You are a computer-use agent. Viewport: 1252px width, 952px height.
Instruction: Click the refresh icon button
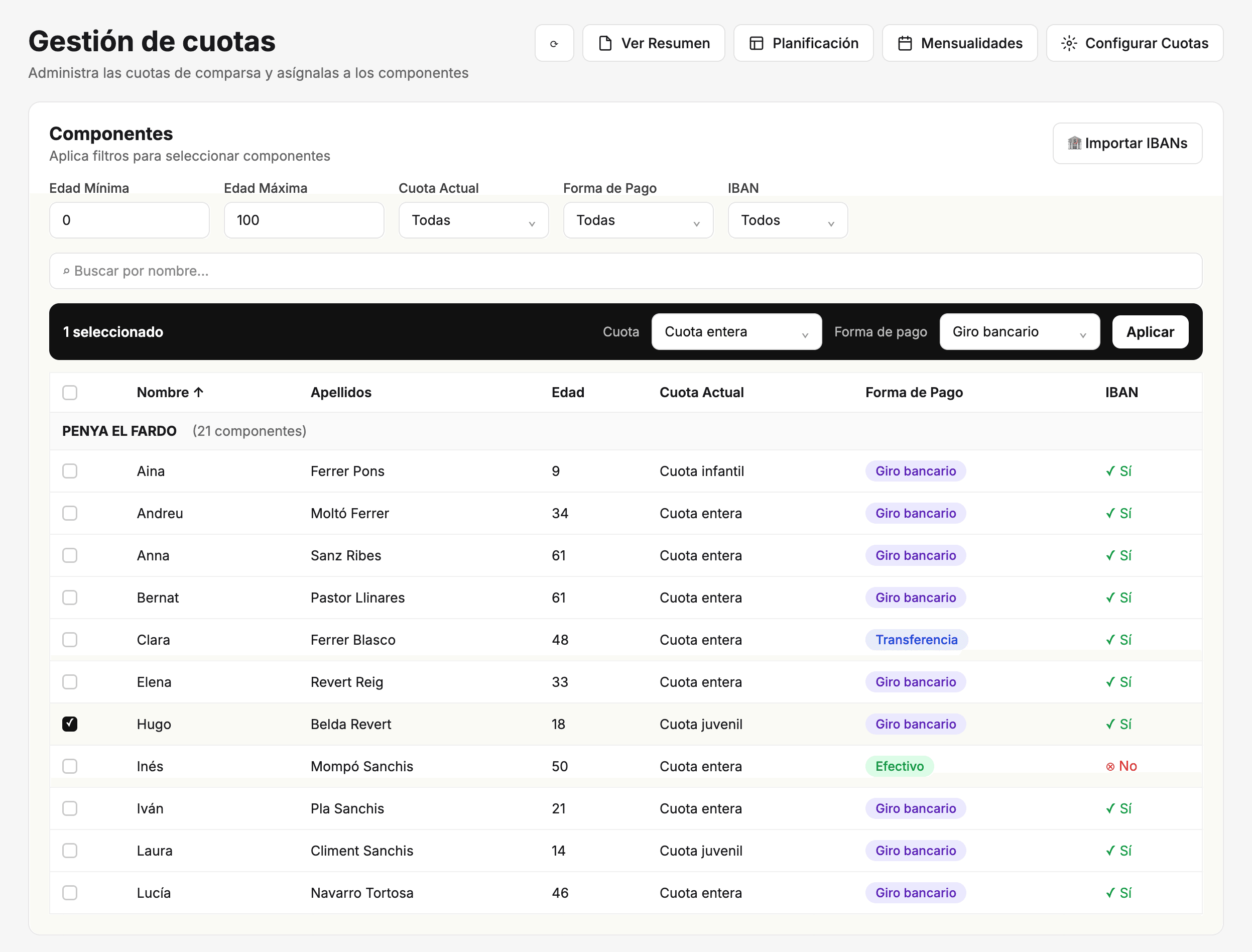point(554,43)
